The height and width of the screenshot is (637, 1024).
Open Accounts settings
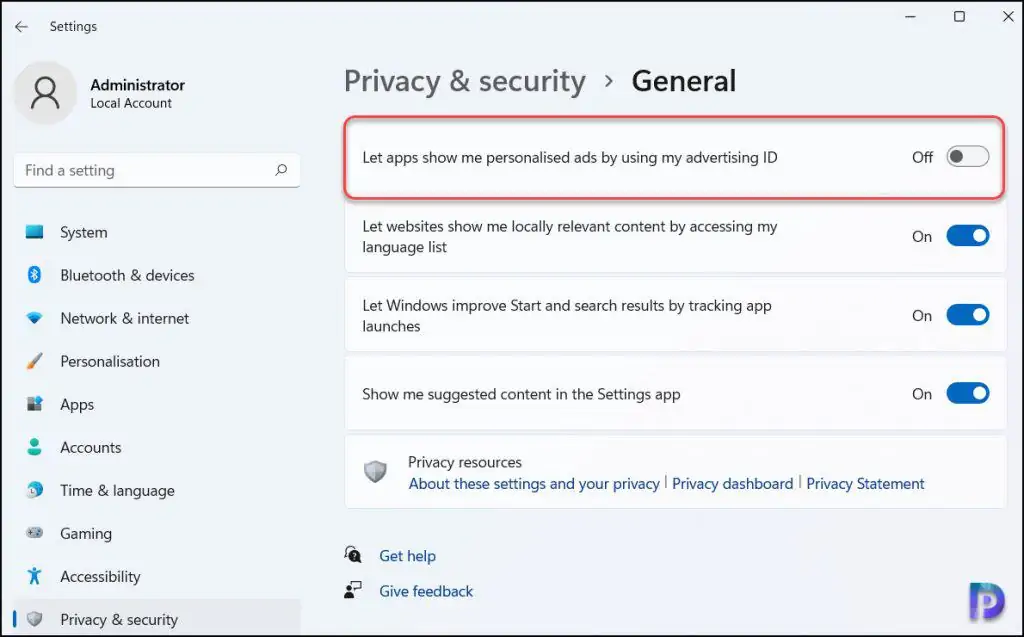click(157, 447)
